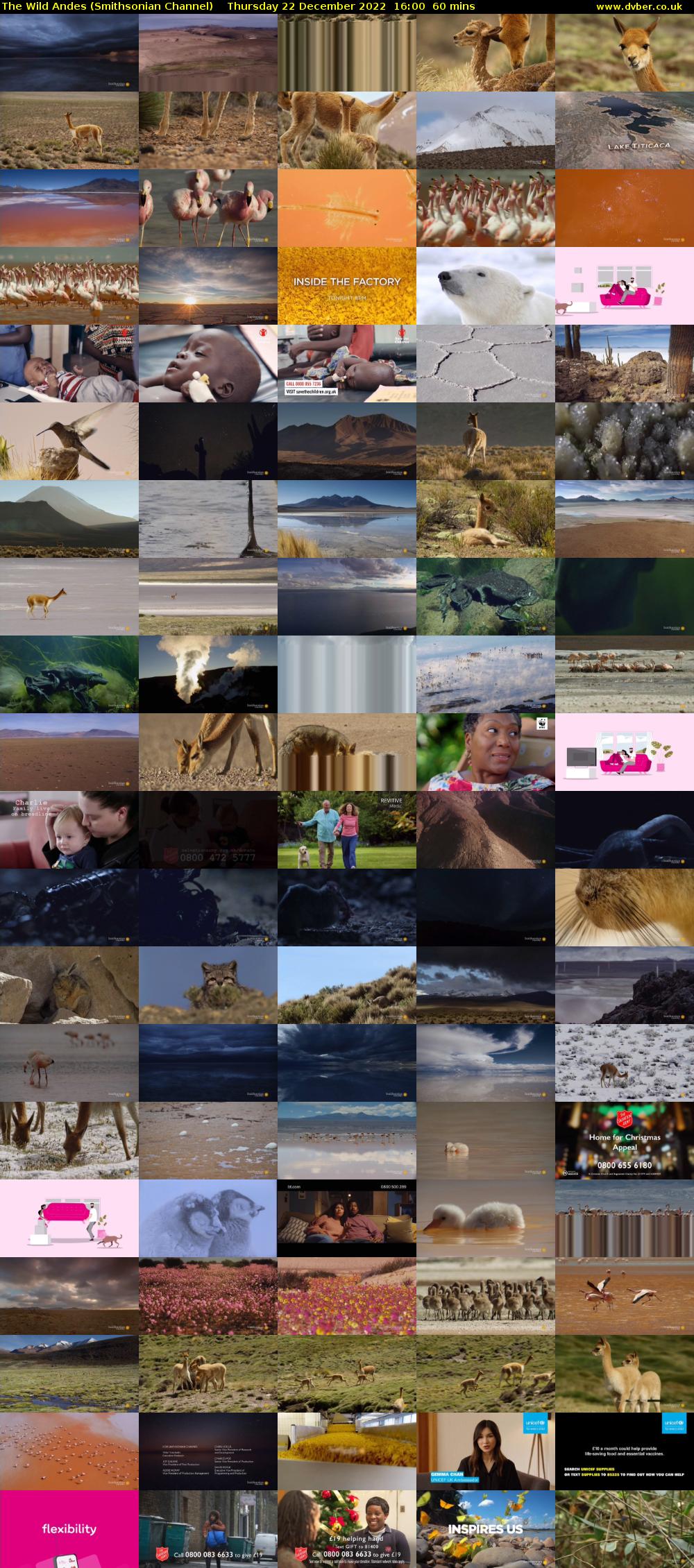694x1568 pixels.
Task: Select the hummingbird at nest thumbnail
Action: 69,441
